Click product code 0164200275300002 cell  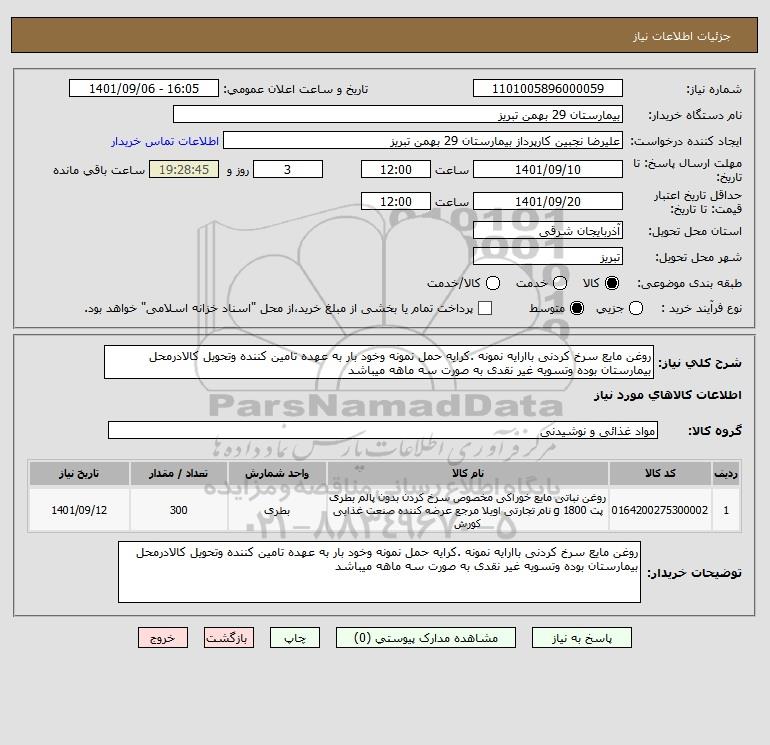tap(660, 510)
